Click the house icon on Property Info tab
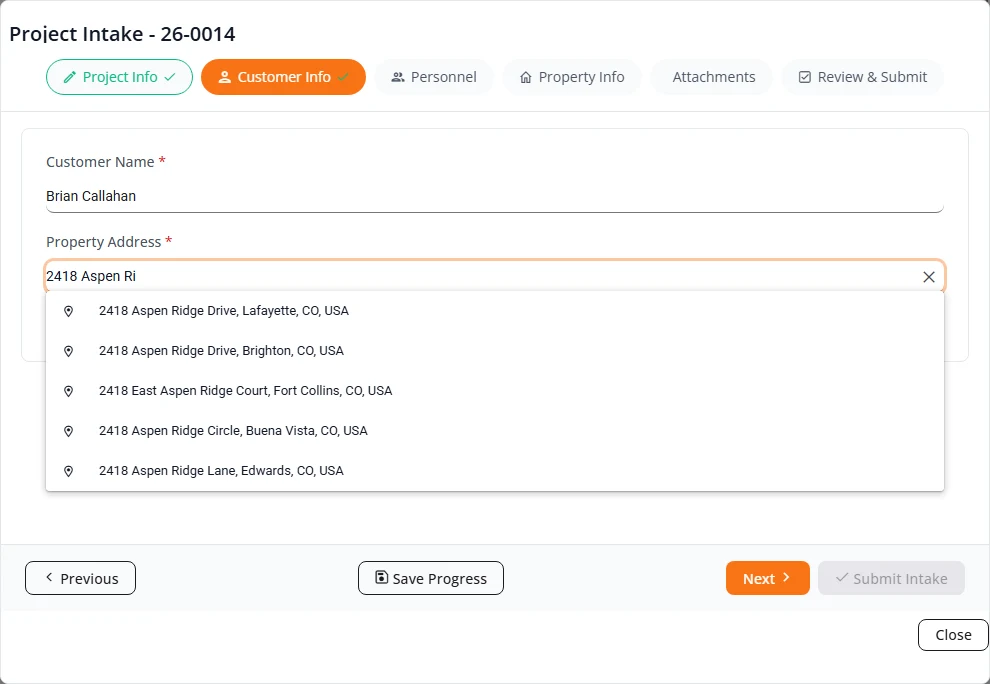This screenshot has height=684, width=990. (525, 77)
